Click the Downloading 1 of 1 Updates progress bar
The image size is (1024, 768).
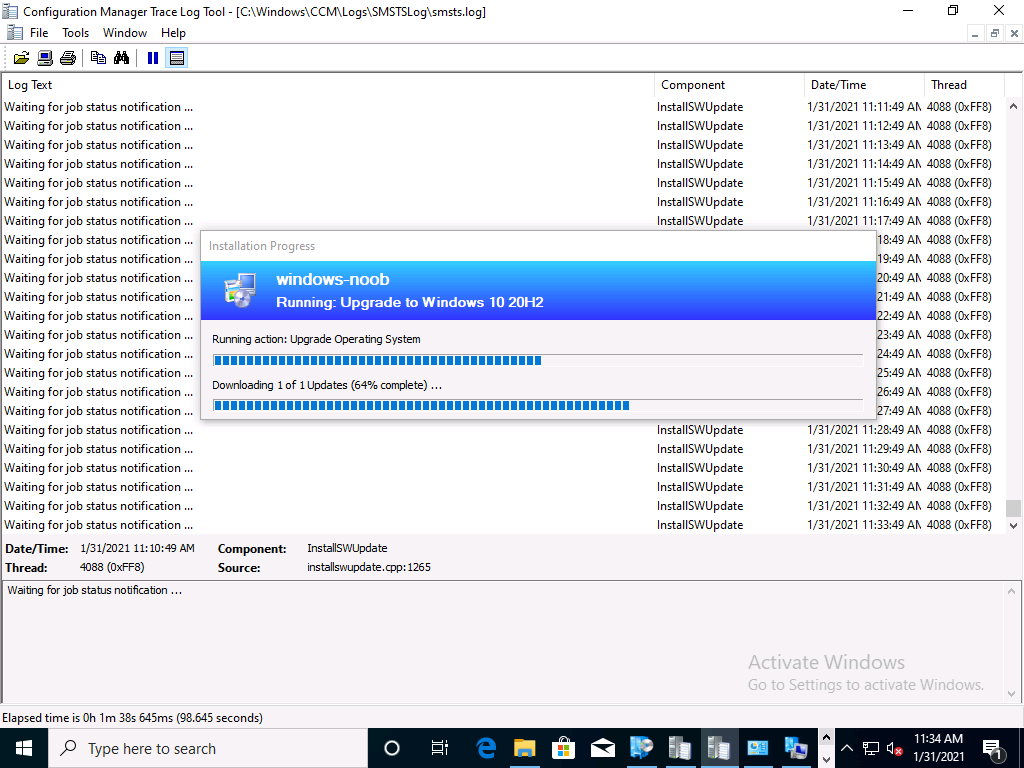[x=538, y=406]
